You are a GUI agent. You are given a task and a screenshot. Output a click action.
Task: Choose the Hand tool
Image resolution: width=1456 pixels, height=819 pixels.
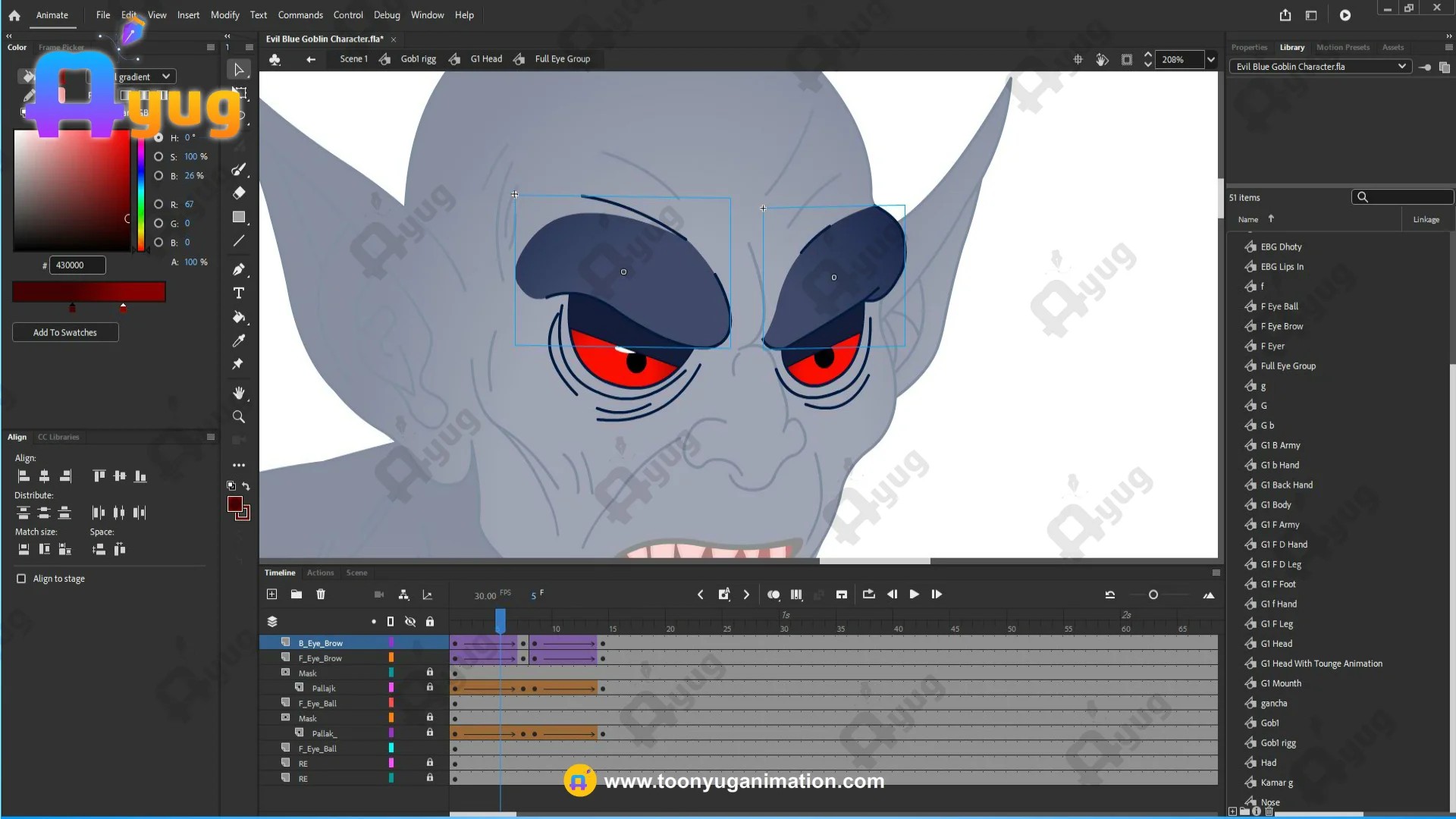[238, 393]
